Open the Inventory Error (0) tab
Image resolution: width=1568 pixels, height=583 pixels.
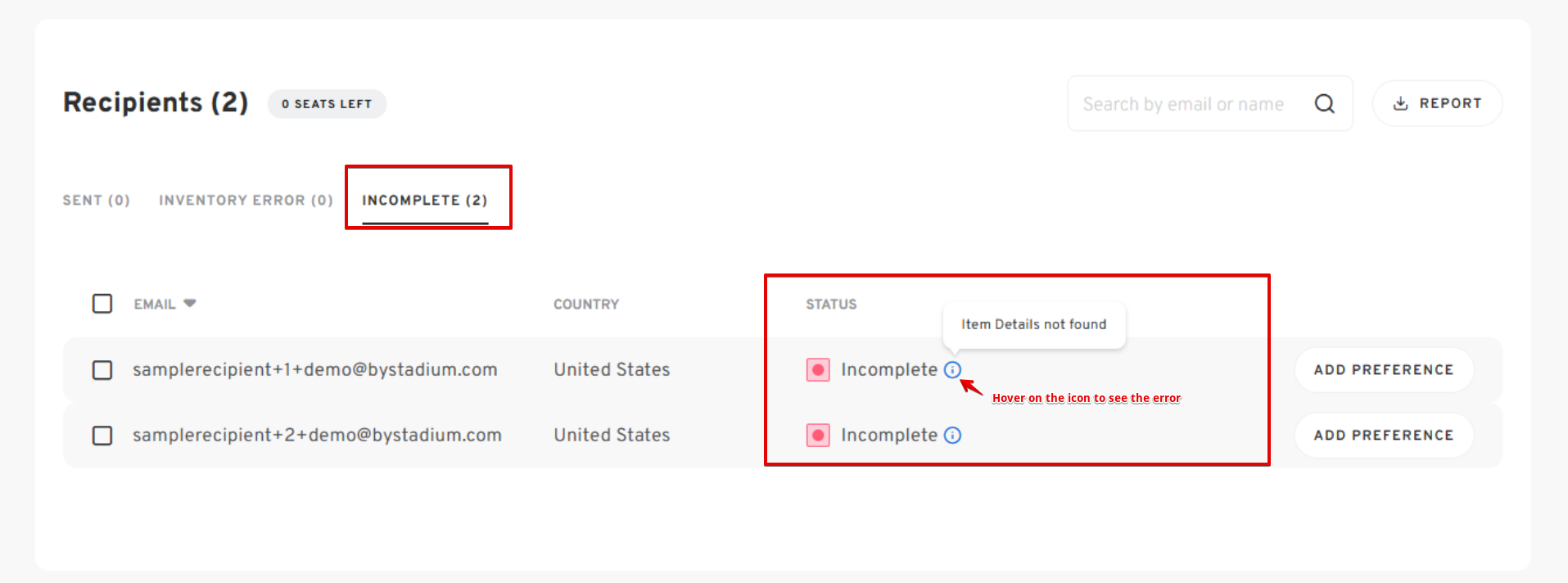pos(246,200)
